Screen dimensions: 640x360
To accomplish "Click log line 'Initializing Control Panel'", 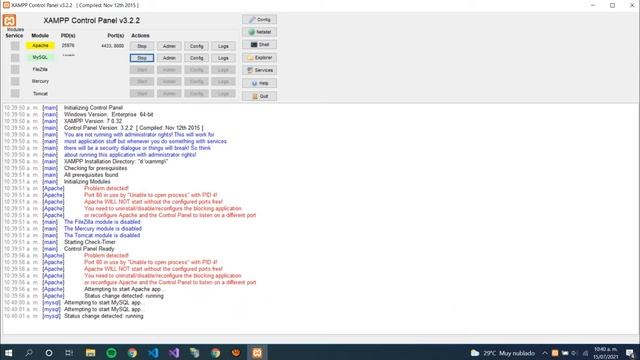I will 93,108.
